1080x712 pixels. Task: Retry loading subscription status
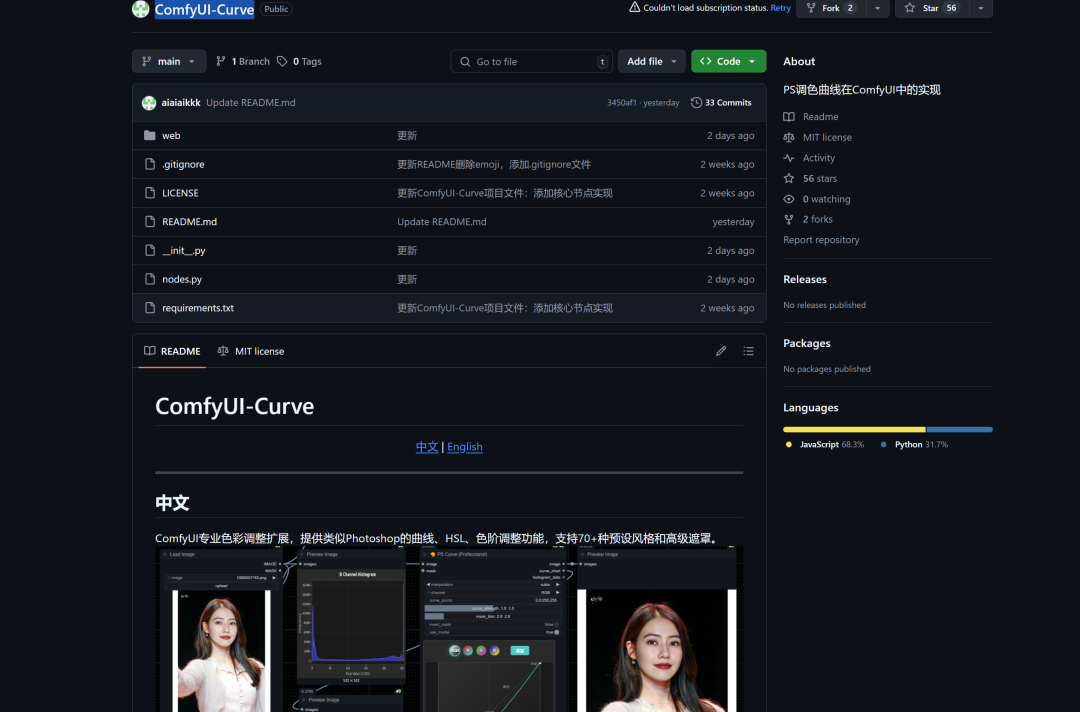tap(780, 8)
